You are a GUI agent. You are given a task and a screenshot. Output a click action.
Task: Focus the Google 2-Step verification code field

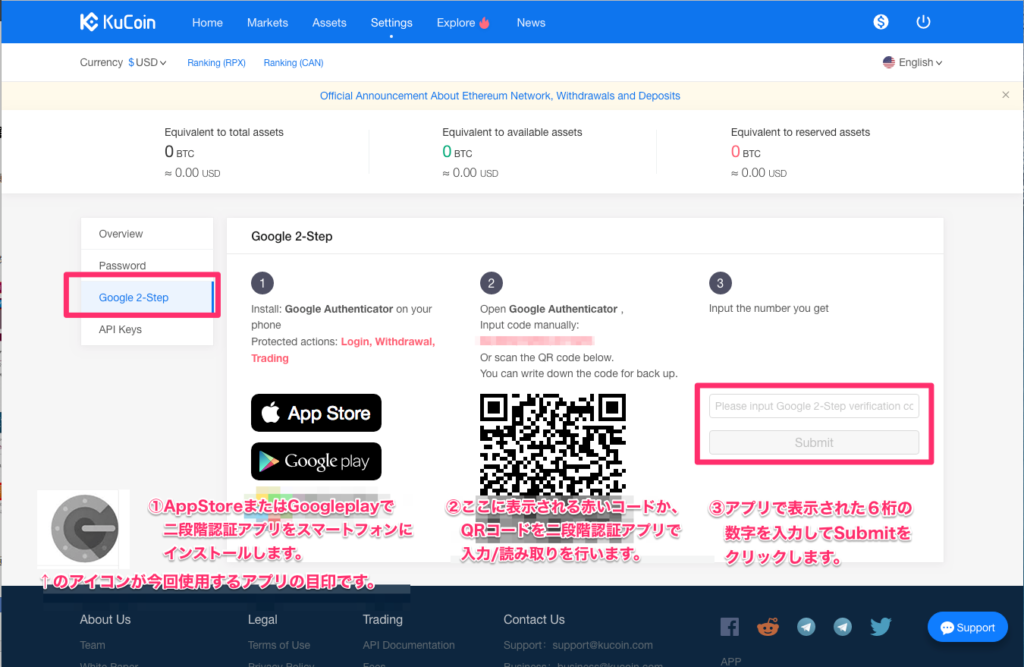pyautogui.click(x=814, y=406)
